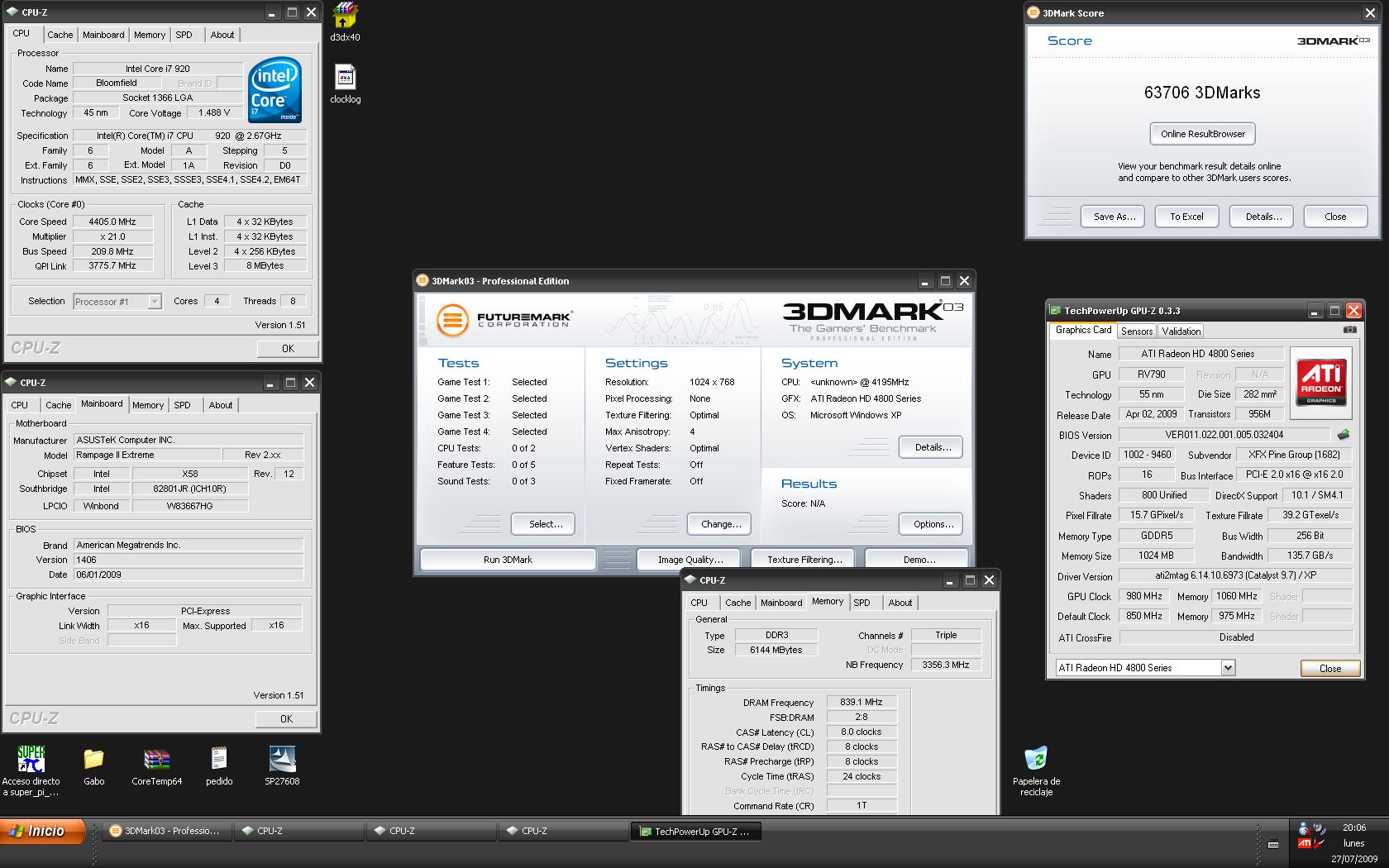Click the CPU-Z title bar icon of the top window
1389x868 pixels.
click(x=12, y=12)
